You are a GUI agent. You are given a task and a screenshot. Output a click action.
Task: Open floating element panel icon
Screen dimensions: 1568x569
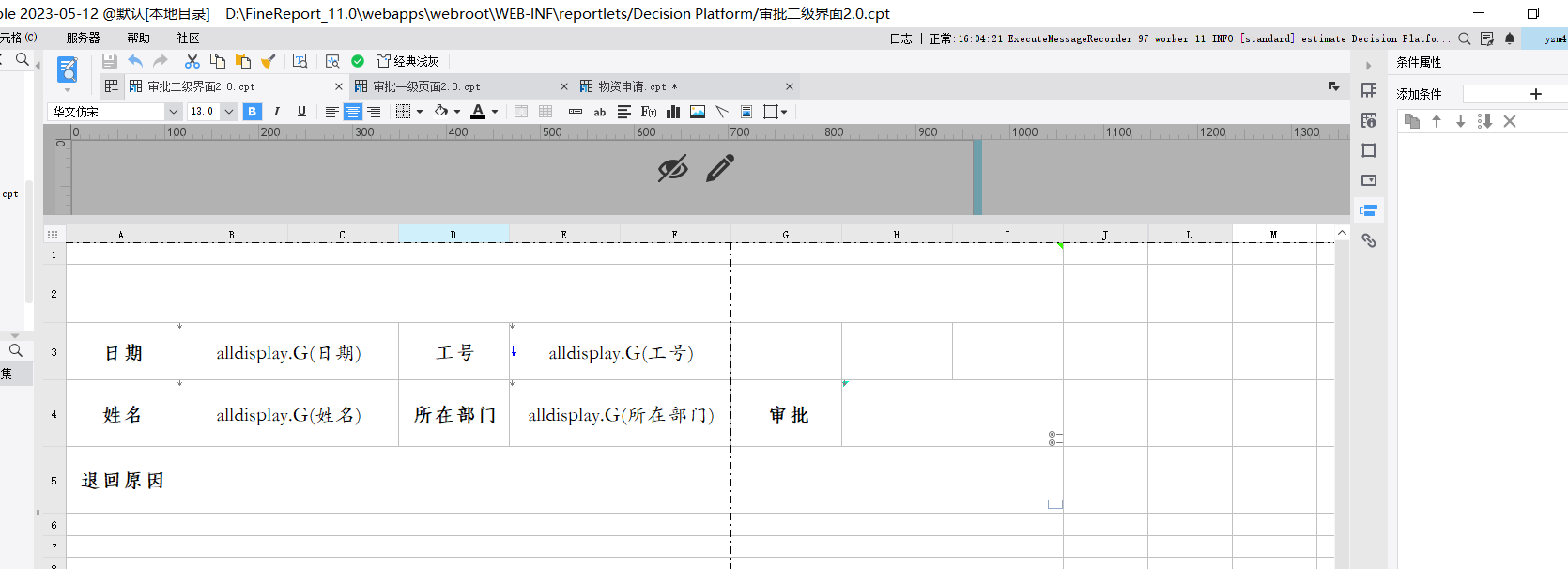click(x=1369, y=150)
